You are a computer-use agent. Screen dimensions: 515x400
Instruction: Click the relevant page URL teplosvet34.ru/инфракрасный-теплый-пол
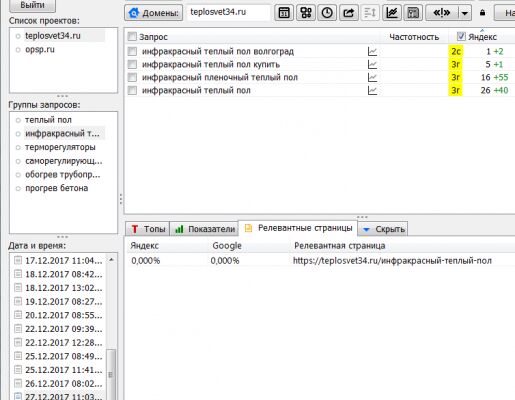click(392, 261)
